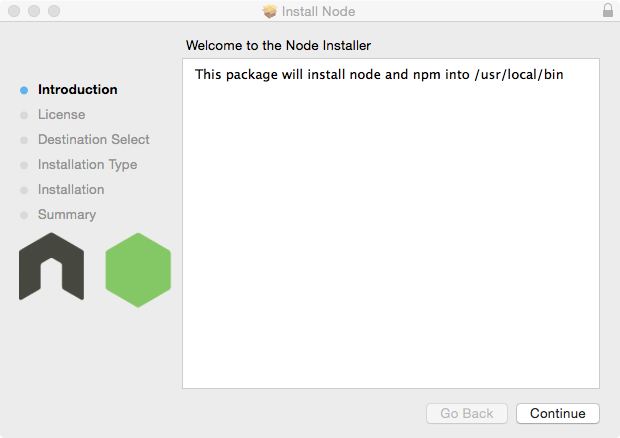Click the lock icon in title bar

click(x=608, y=11)
